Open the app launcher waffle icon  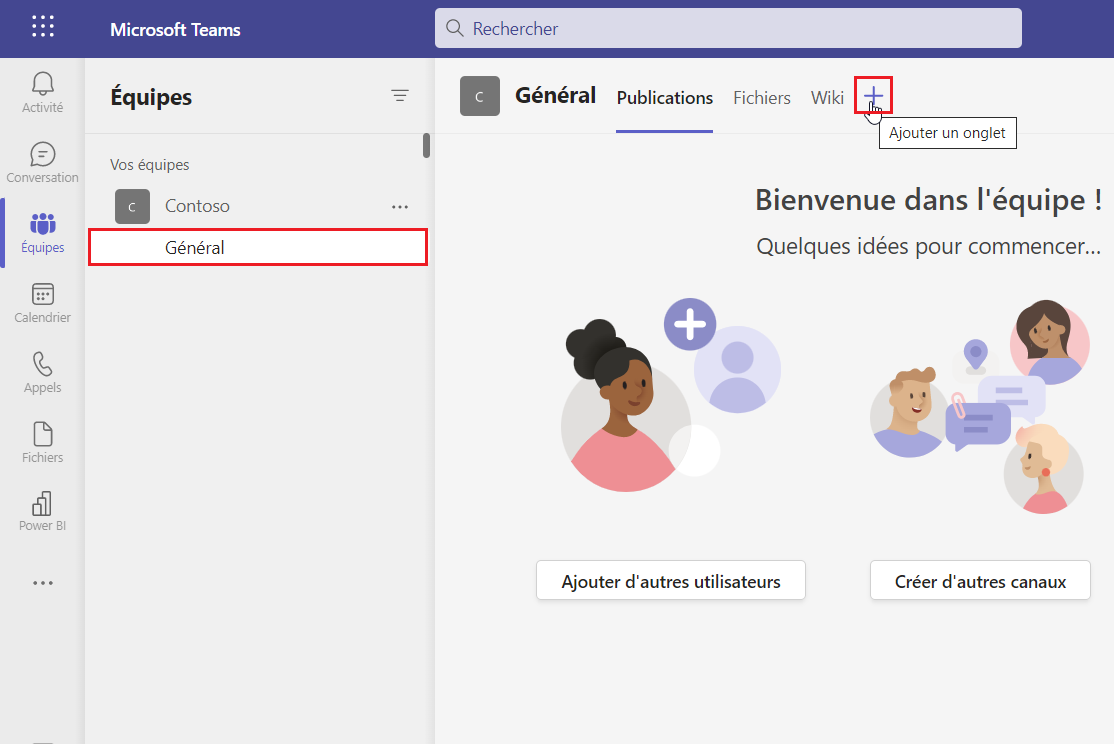tap(43, 27)
